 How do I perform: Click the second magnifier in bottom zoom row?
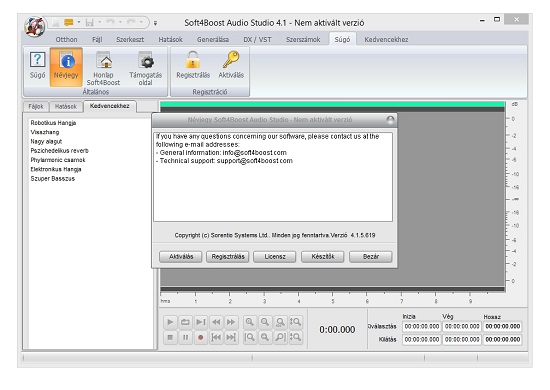[x=265, y=337]
